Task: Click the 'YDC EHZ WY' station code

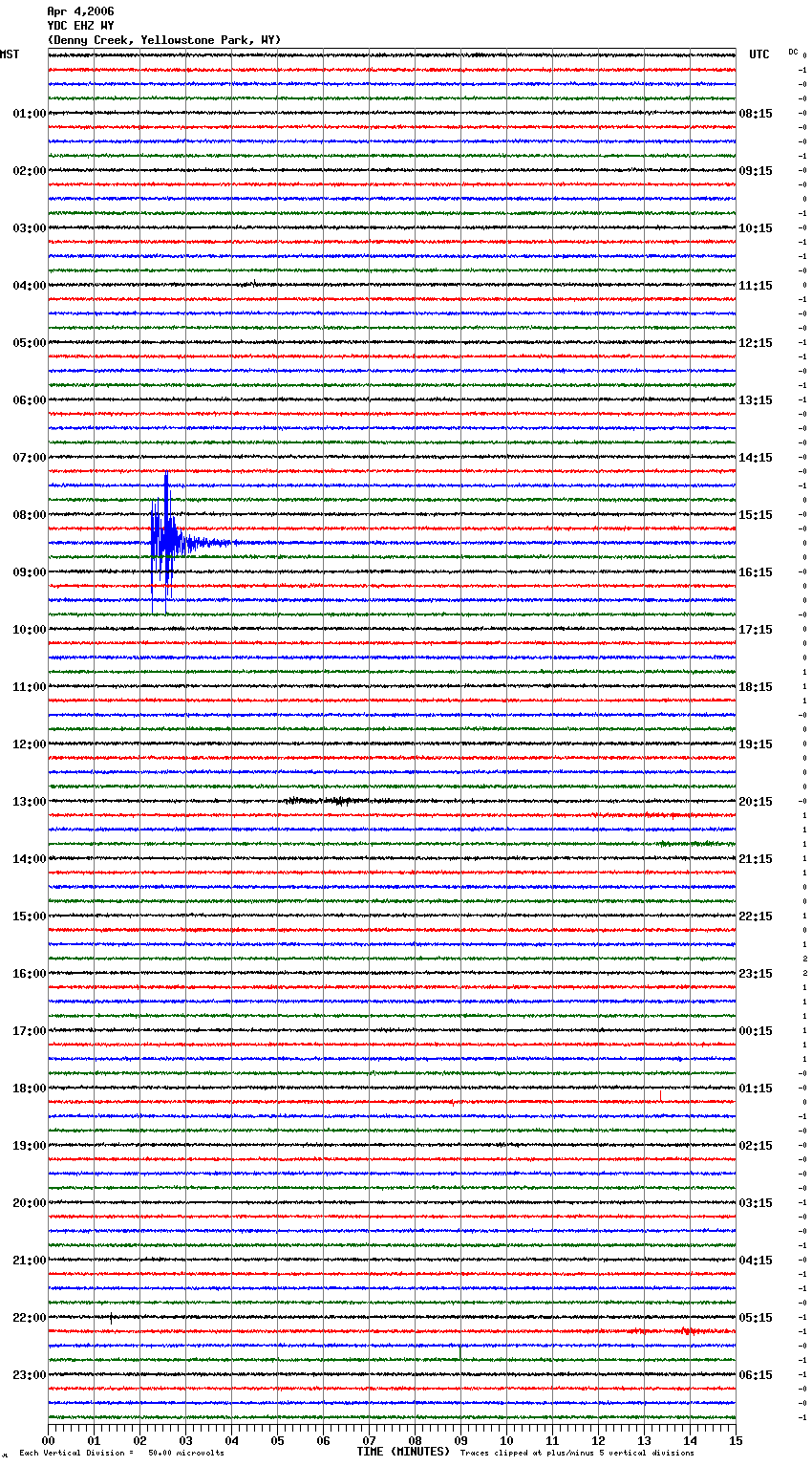Action: (x=80, y=26)
